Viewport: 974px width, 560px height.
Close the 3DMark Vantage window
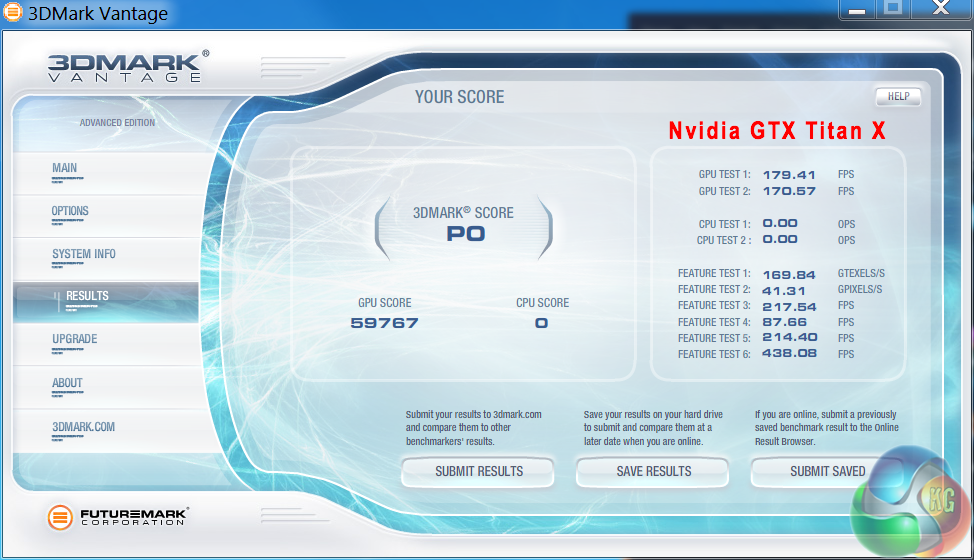tap(941, 9)
